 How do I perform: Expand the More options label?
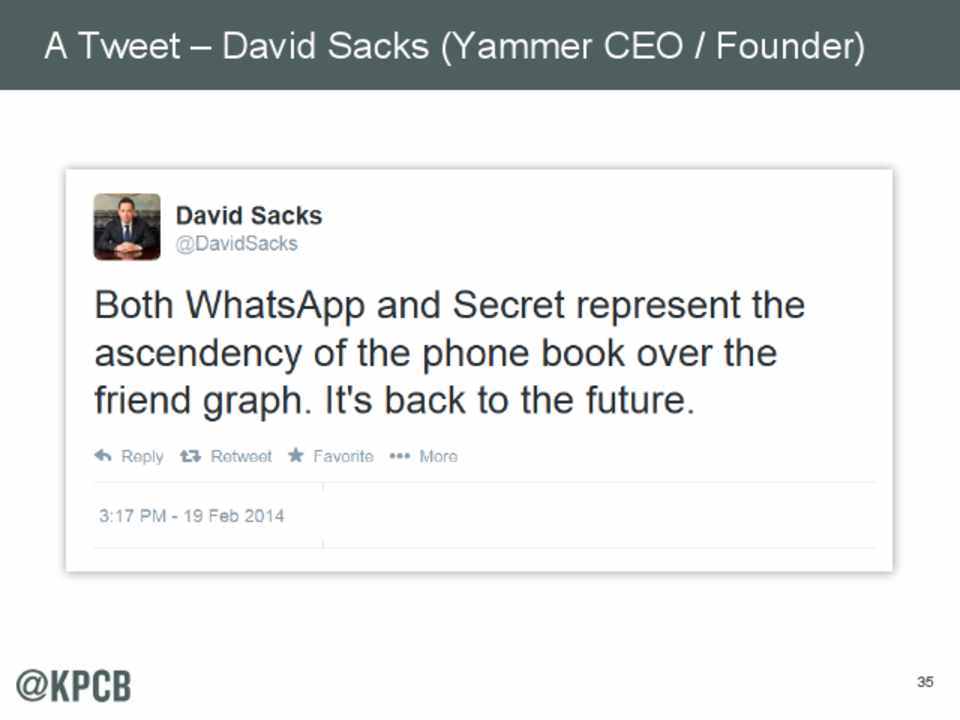(x=438, y=456)
